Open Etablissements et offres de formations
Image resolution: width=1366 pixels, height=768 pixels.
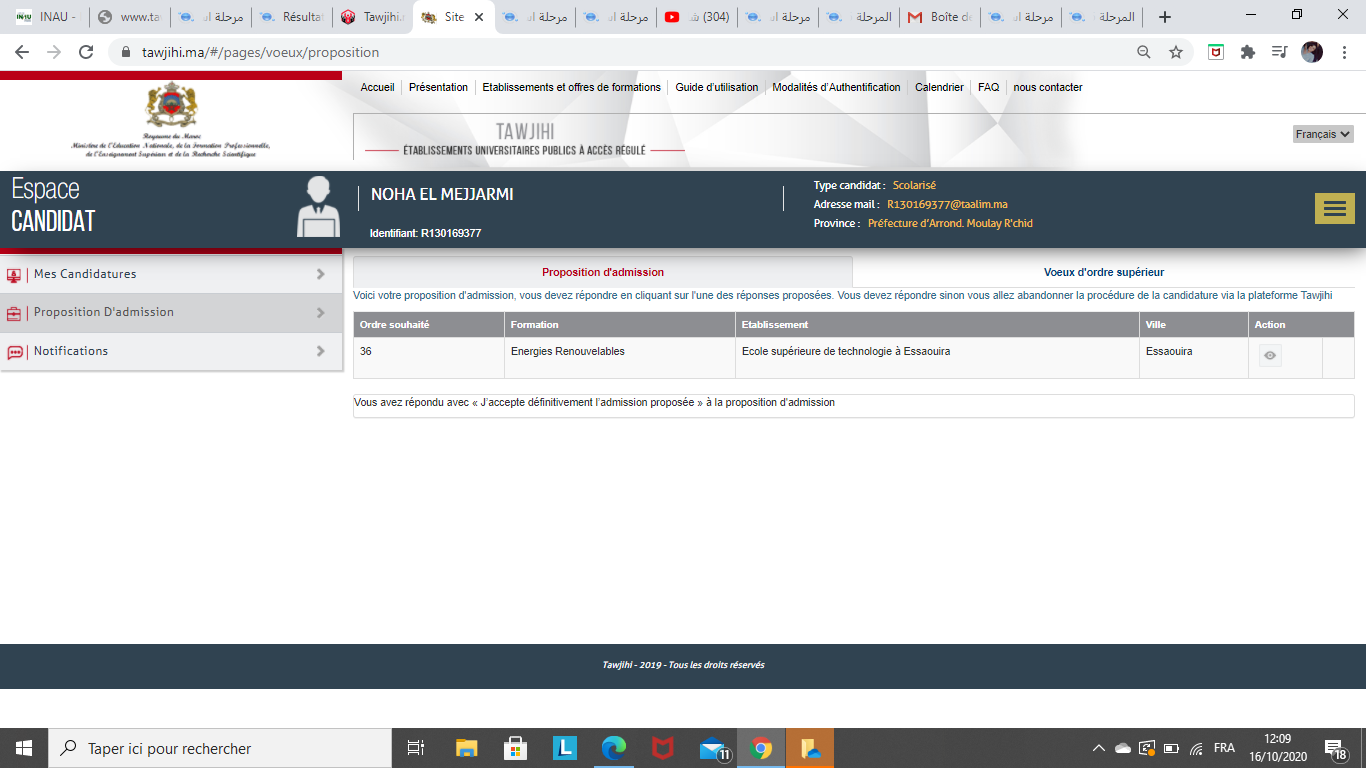click(x=571, y=87)
